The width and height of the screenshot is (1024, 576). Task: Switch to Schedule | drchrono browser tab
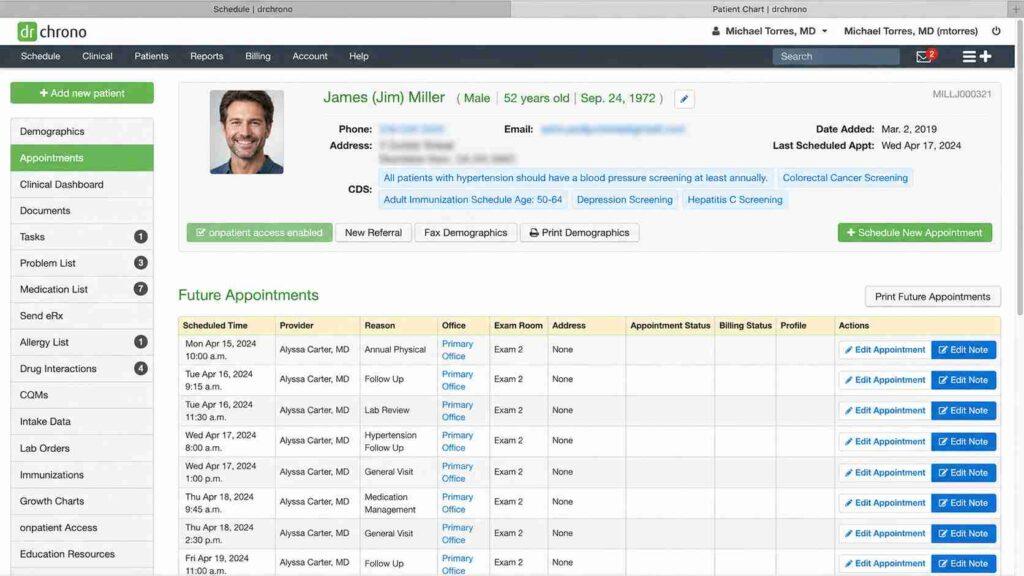253,9
